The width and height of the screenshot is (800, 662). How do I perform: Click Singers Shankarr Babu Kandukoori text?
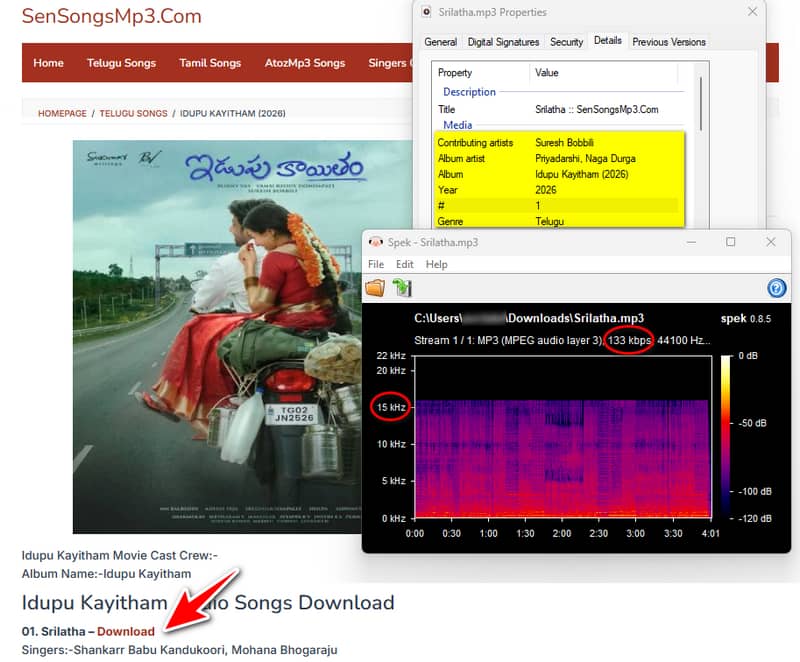[x=180, y=650]
